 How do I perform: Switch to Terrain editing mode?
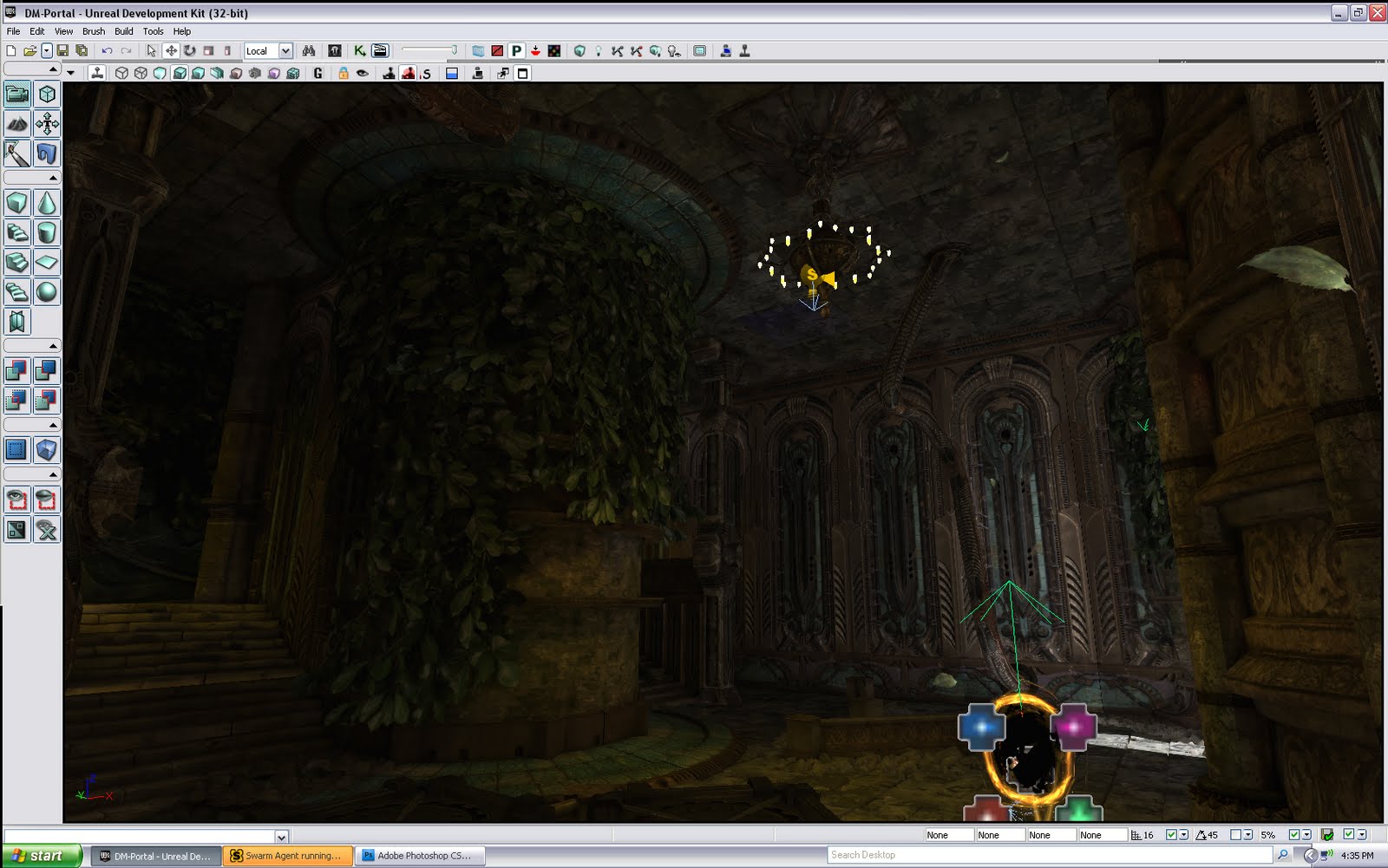[x=17, y=124]
